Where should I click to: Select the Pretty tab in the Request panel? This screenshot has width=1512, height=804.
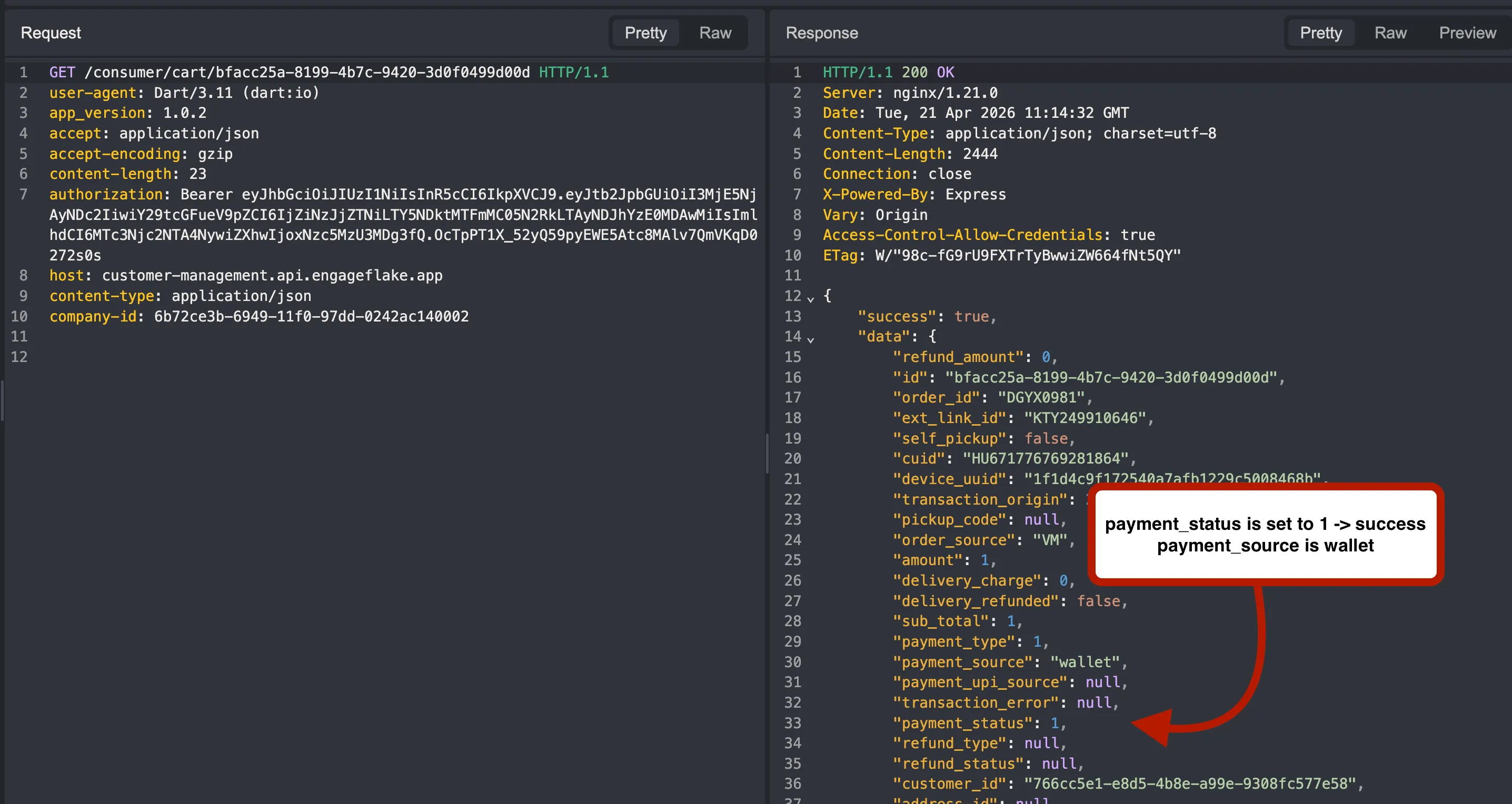point(645,32)
